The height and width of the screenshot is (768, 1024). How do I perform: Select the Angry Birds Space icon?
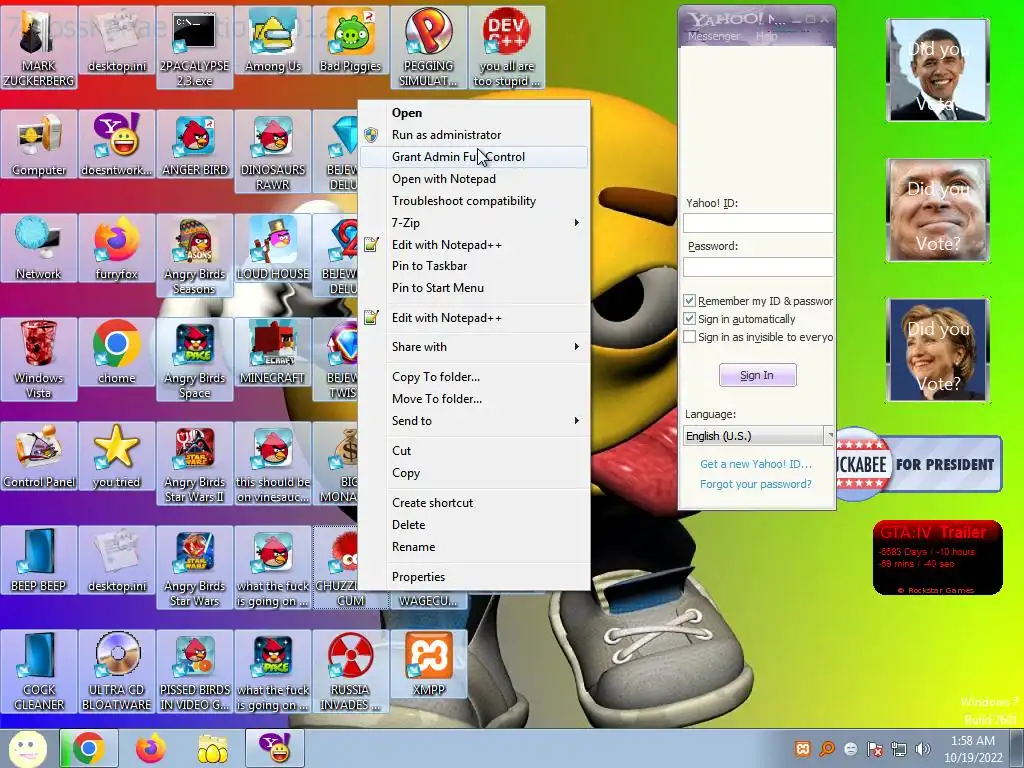tap(195, 359)
